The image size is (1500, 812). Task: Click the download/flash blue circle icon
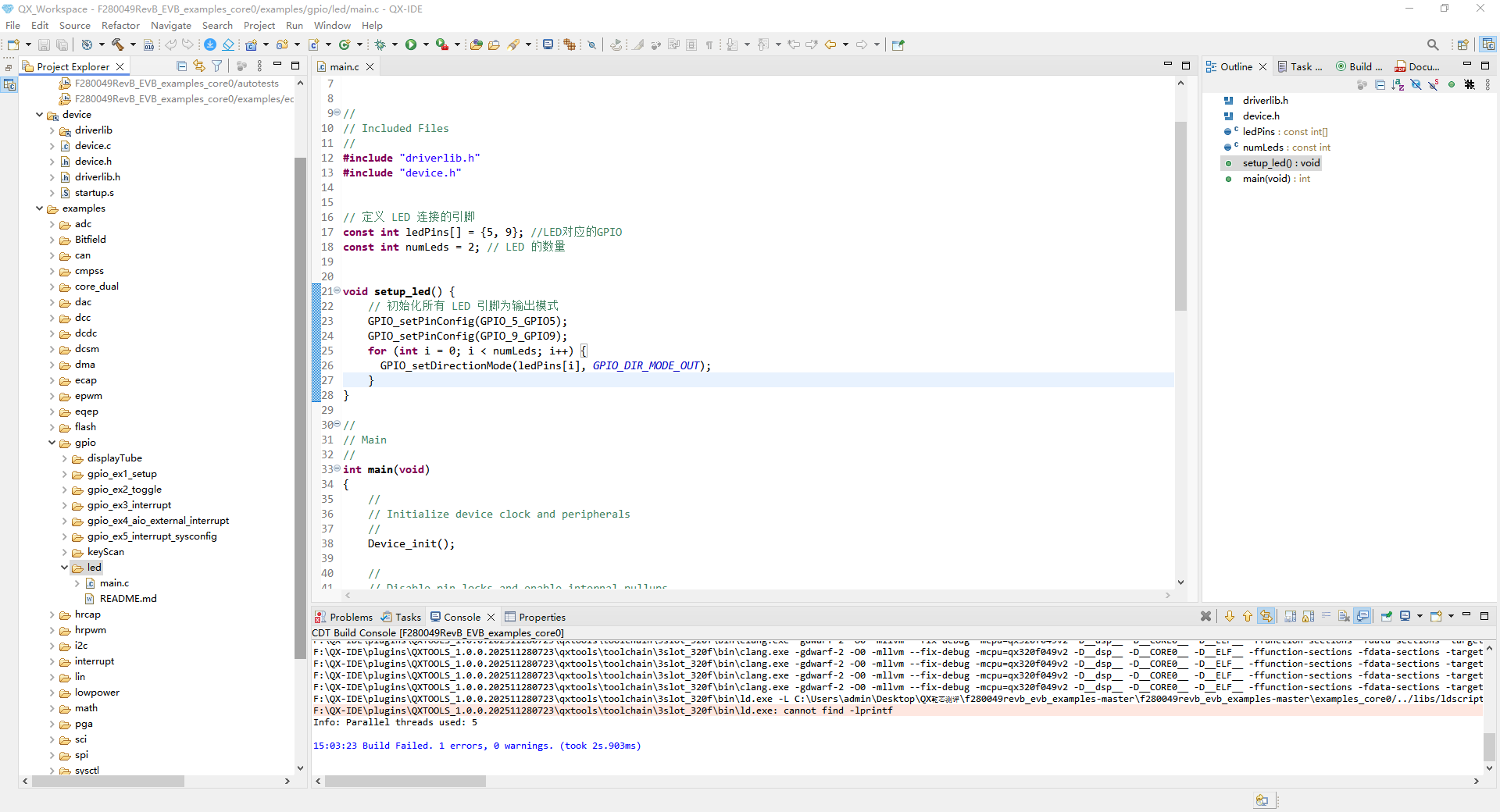(210, 45)
